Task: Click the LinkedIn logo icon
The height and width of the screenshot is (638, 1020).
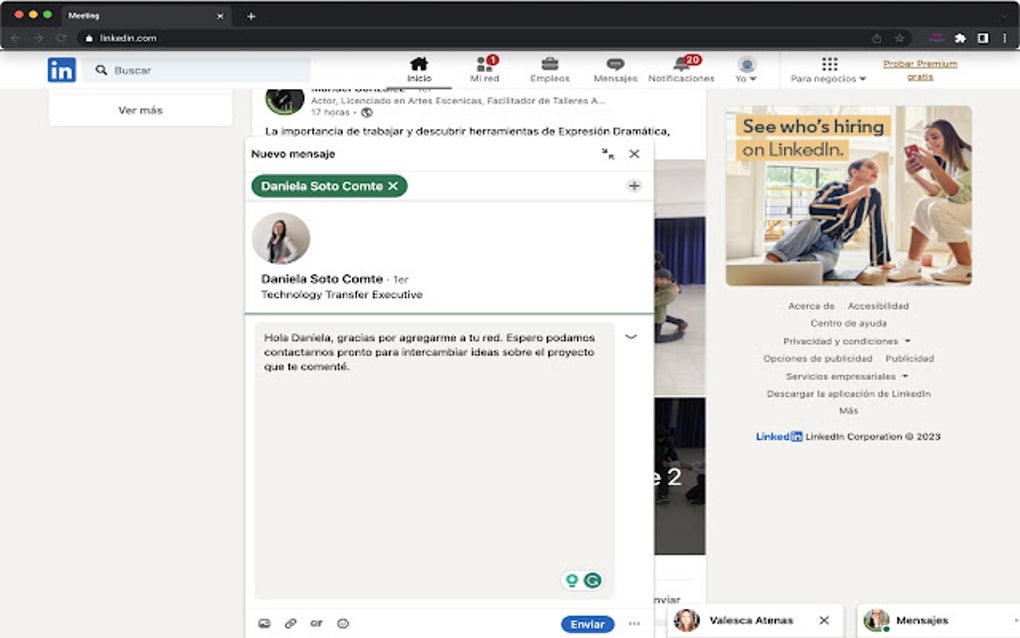Action: click(61, 70)
